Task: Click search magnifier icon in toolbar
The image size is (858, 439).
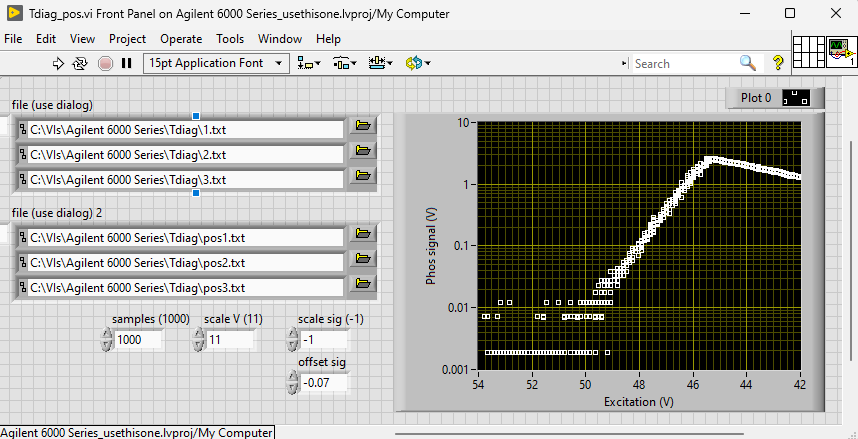Action: coord(748,63)
